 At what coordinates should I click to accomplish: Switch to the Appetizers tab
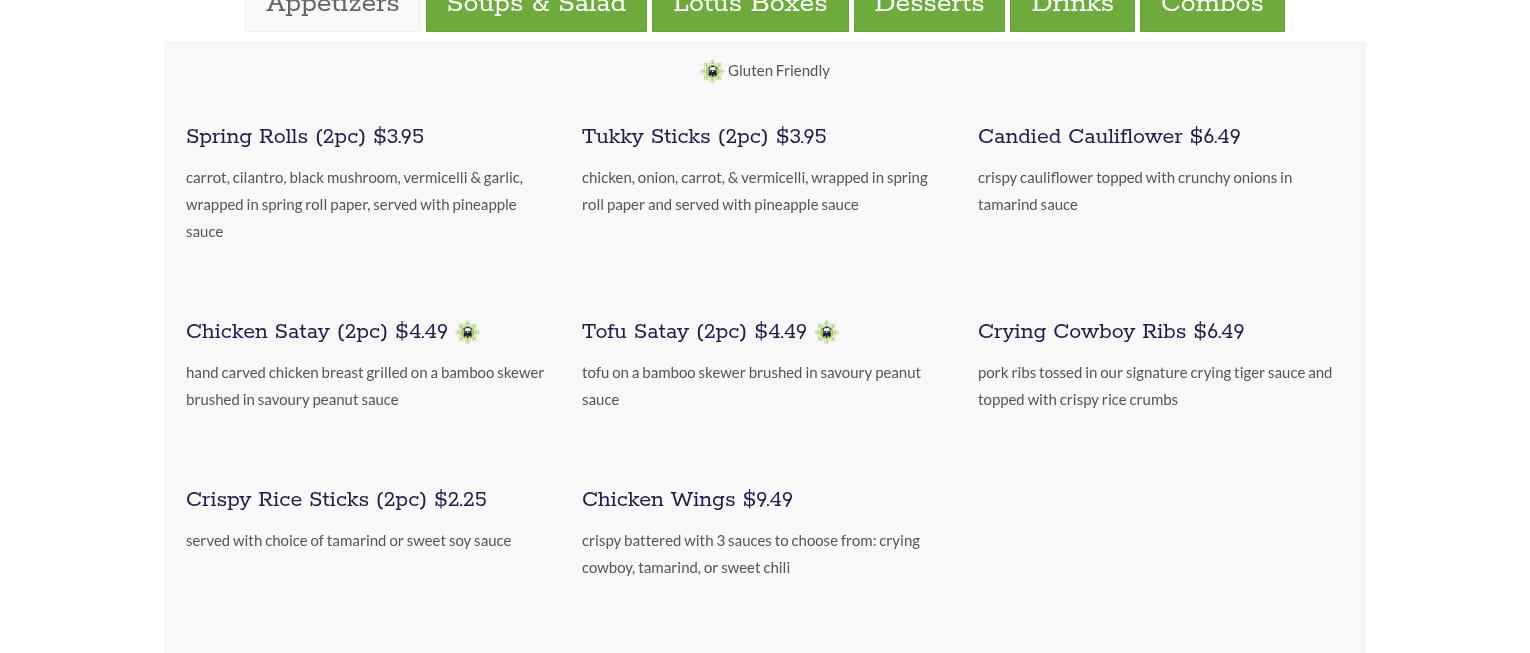point(333,10)
